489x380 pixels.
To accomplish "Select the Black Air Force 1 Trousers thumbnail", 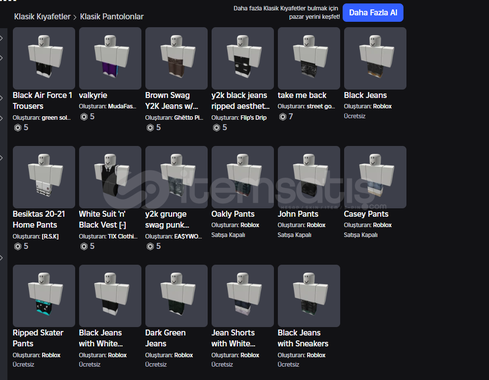I will coord(44,58).
